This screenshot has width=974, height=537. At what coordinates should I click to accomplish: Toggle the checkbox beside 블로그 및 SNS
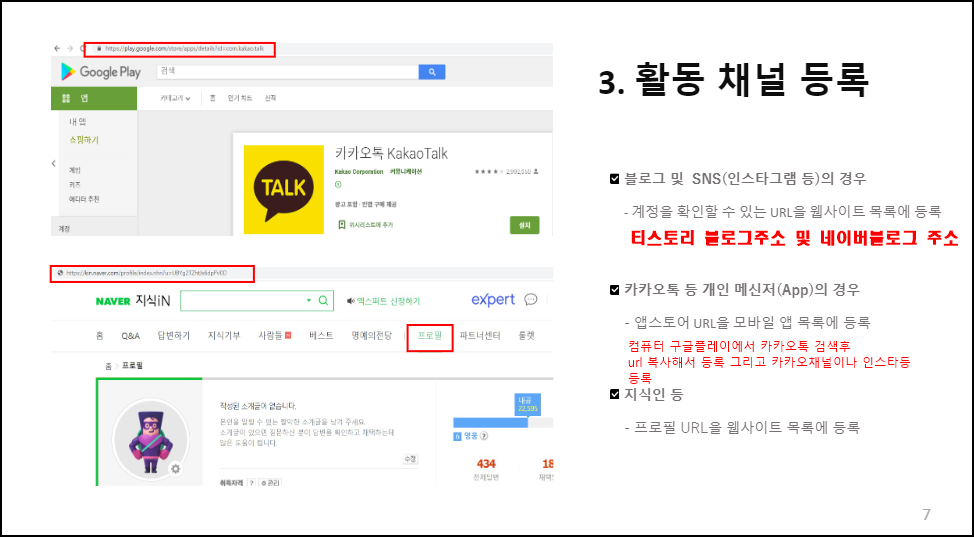tap(614, 180)
